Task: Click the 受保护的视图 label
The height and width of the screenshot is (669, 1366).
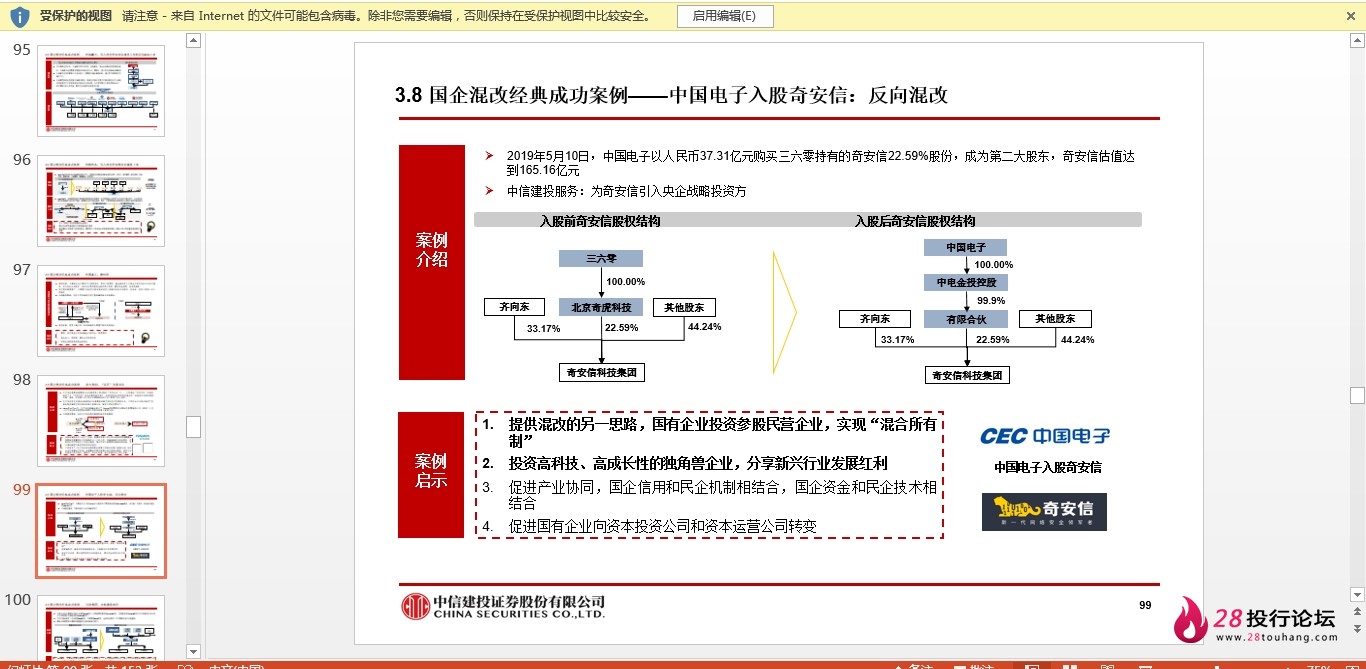Action: tap(75, 16)
